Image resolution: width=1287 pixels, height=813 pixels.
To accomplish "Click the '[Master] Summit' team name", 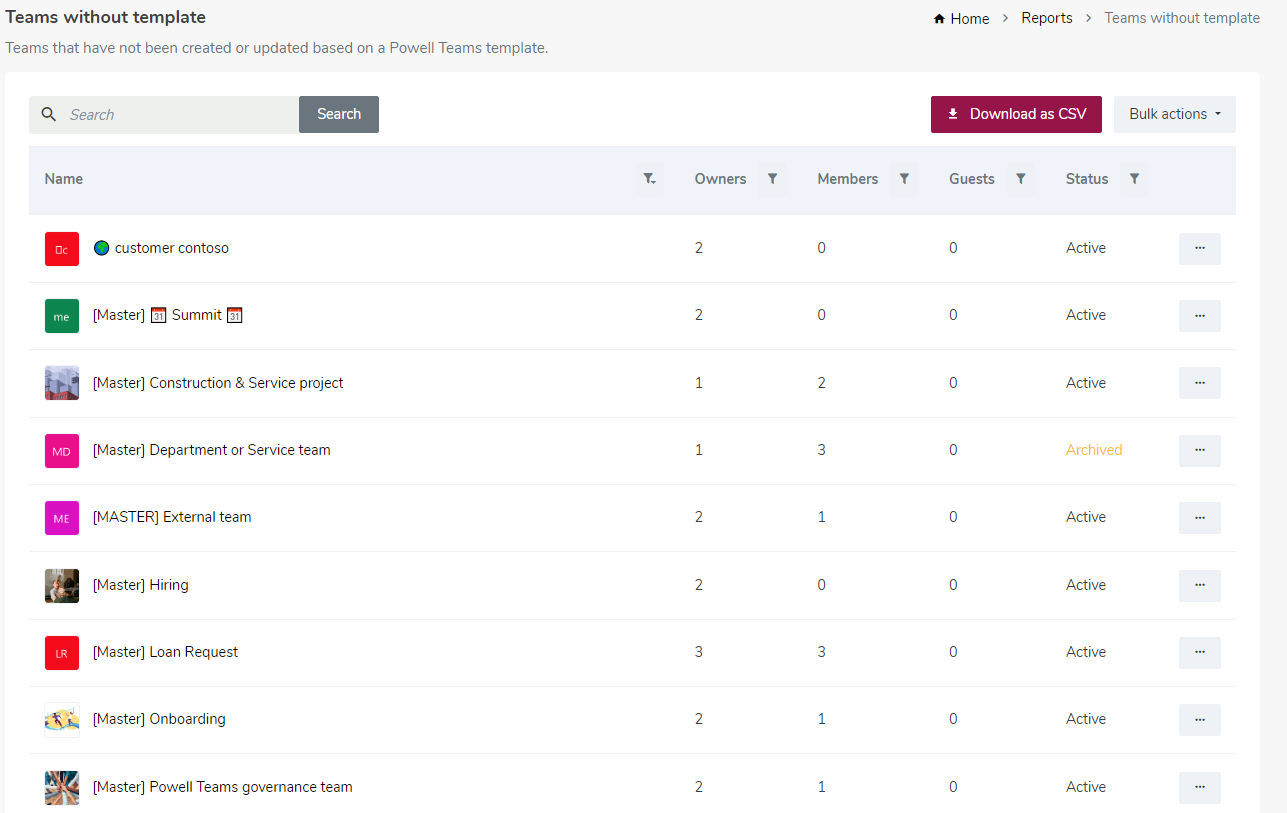I will [x=168, y=315].
